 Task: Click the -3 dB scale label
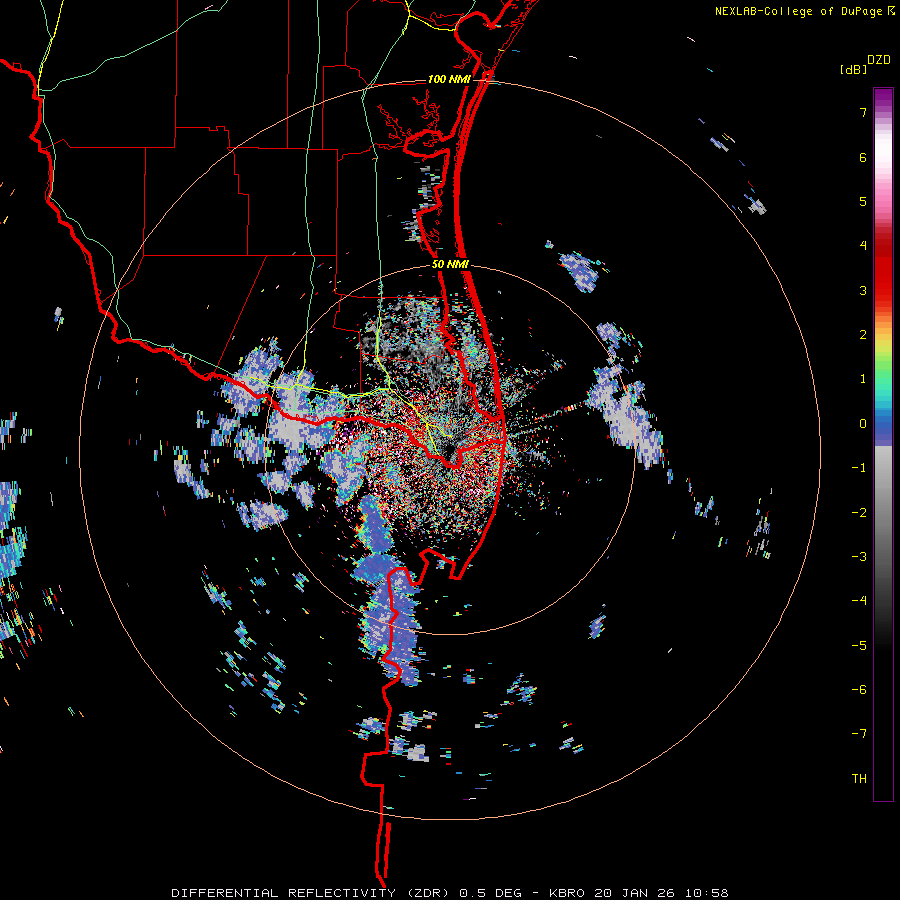pyautogui.click(x=859, y=557)
